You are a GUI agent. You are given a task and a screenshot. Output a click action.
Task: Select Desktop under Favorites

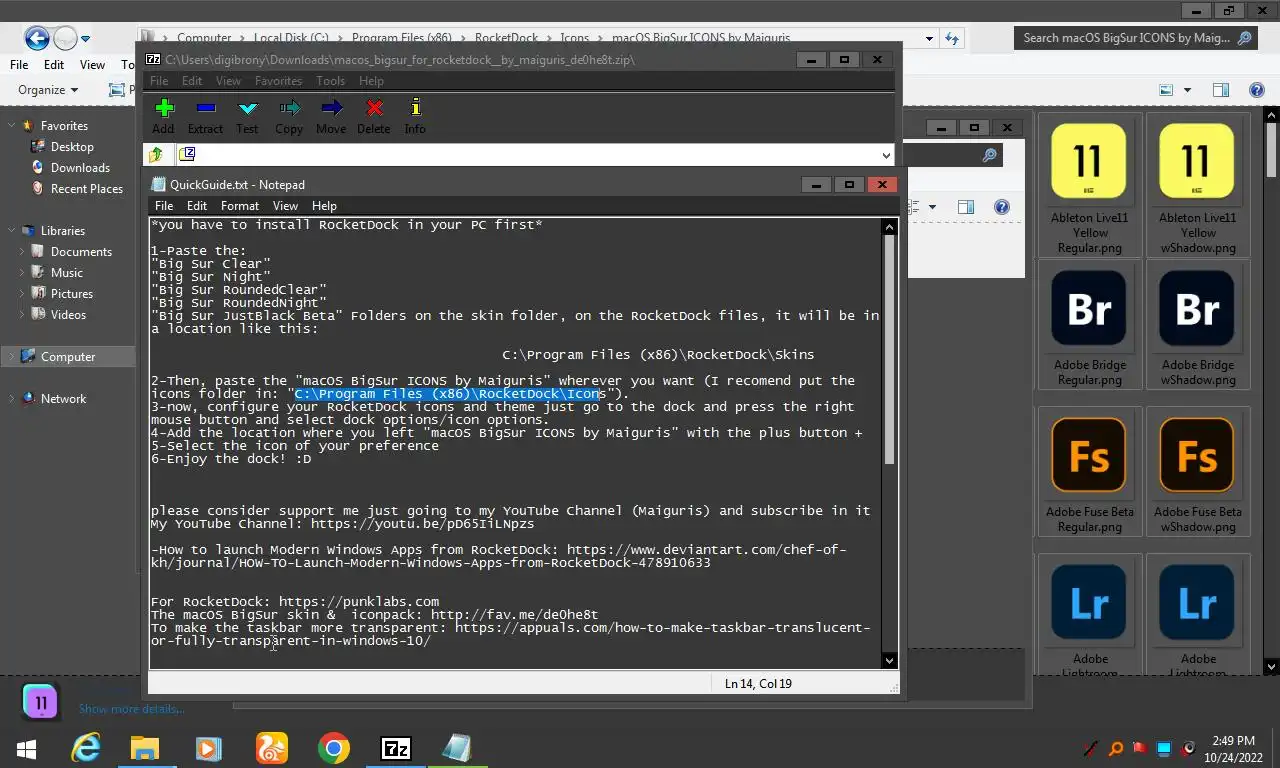pyautogui.click(x=72, y=146)
